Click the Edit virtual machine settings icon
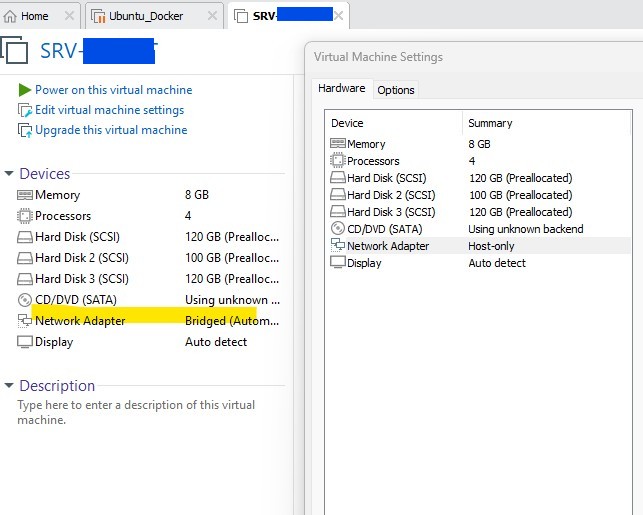Image resolution: width=643 pixels, height=515 pixels. pos(26,110)
